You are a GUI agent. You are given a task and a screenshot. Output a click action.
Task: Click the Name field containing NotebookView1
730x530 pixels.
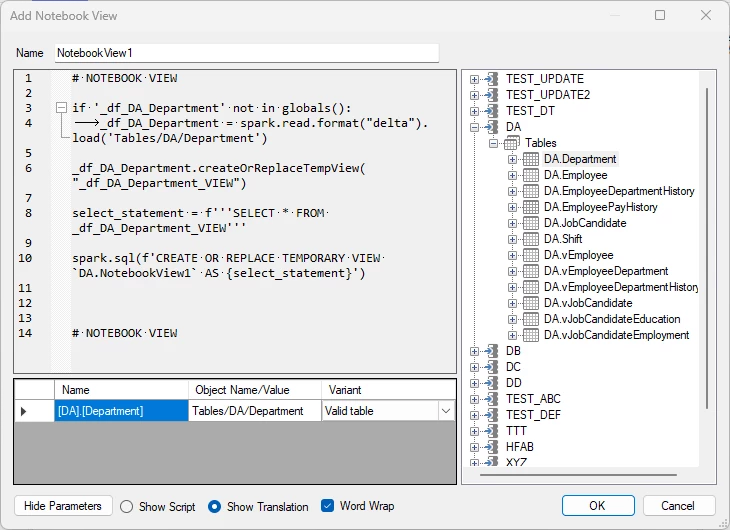click(247, 53)
